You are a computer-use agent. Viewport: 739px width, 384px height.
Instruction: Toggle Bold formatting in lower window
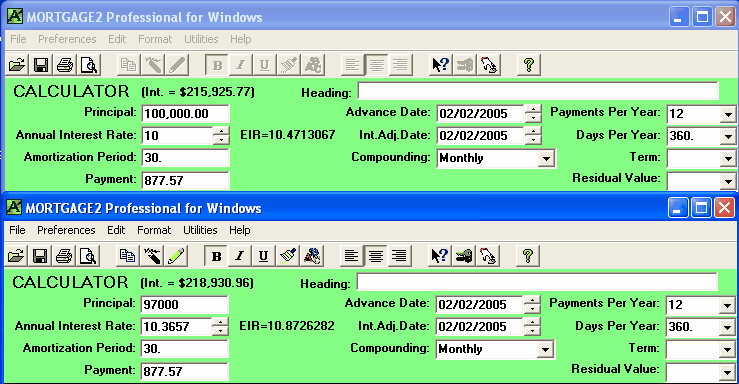point(216,256)
